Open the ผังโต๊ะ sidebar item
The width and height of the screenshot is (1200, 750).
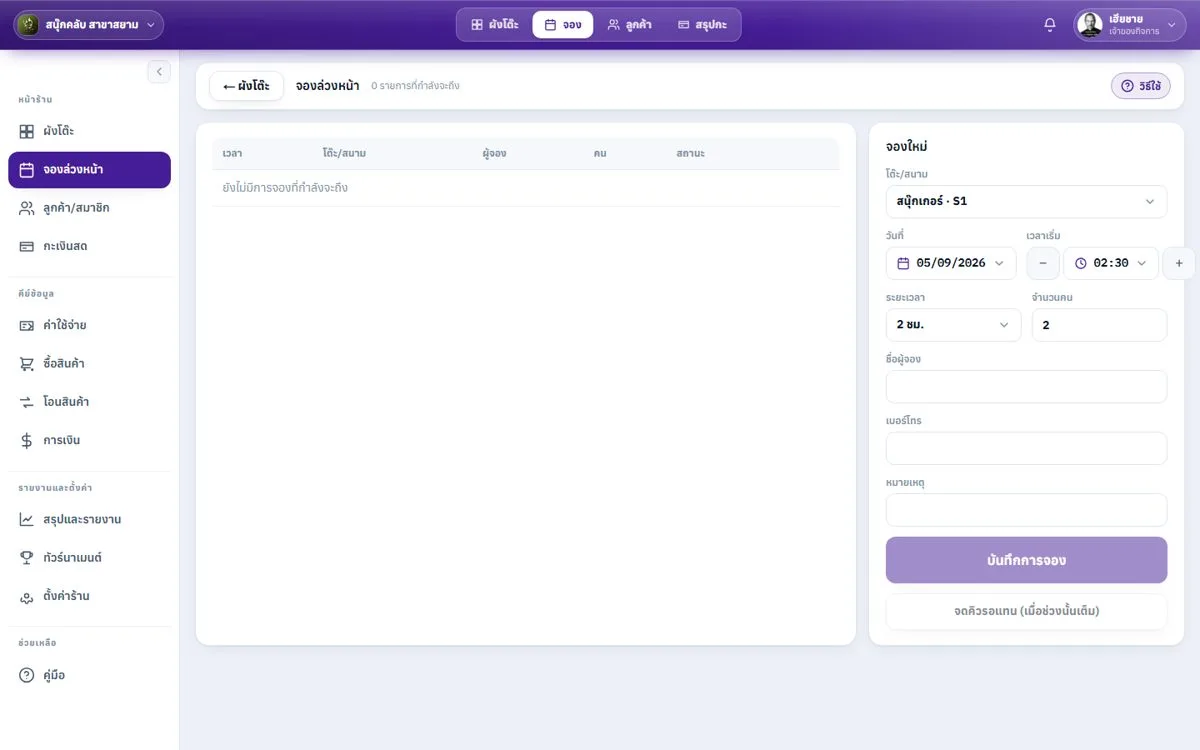coord(89,131)
